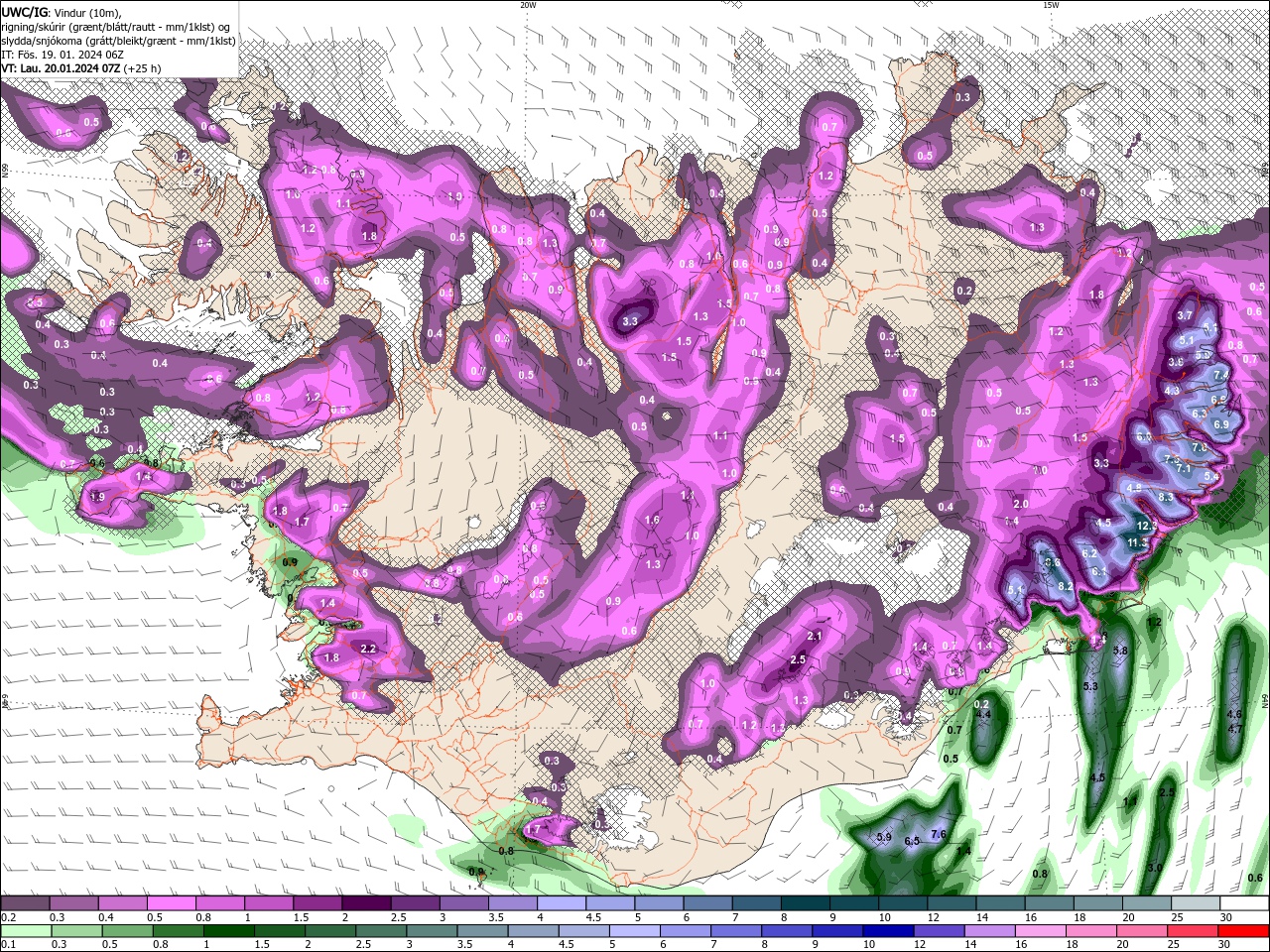
Task: Click the 6.9 precipitation value on the map
Action: [x=1221, y=424]
